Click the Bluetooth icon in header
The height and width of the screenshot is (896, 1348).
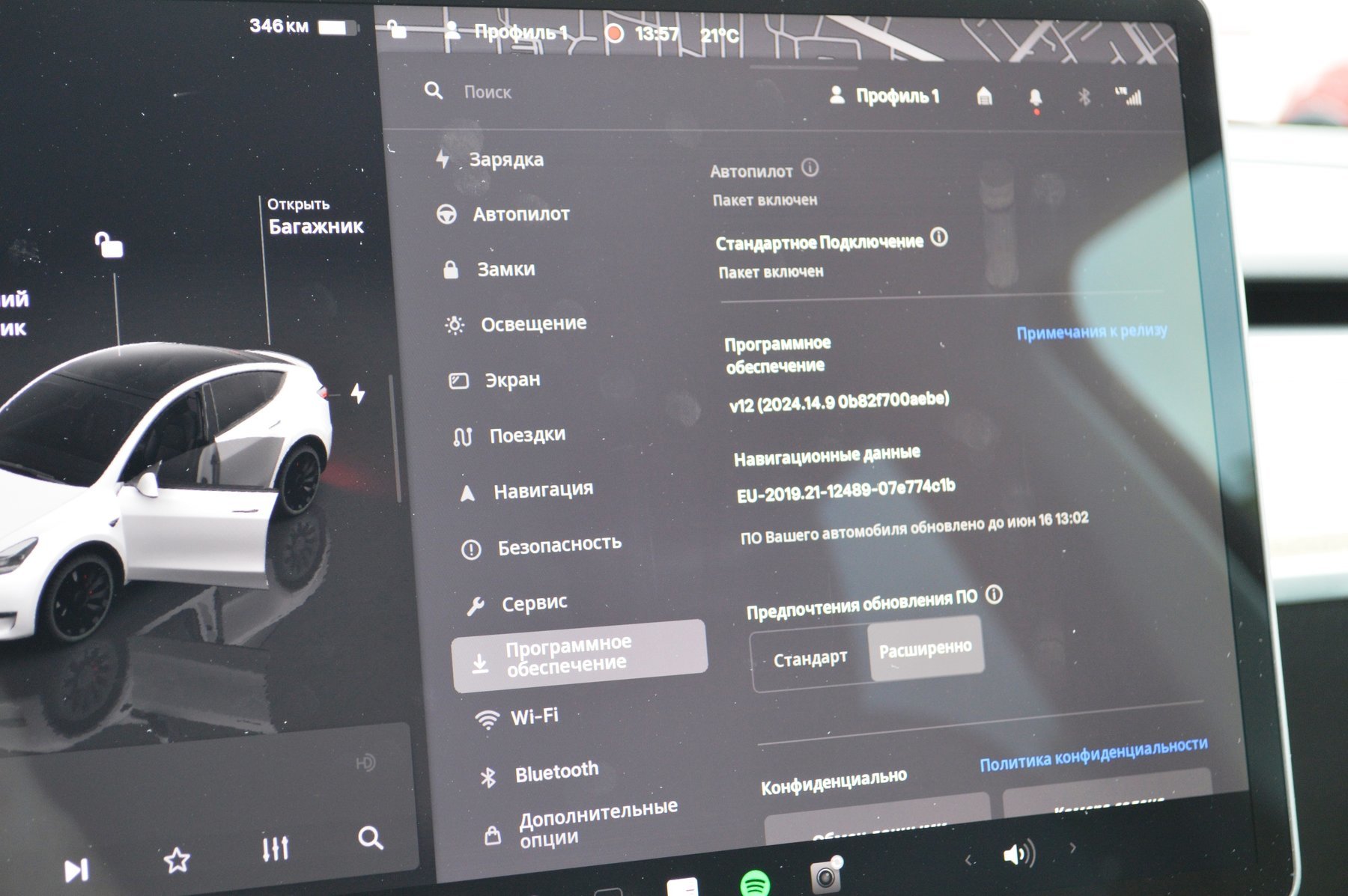1084,97
